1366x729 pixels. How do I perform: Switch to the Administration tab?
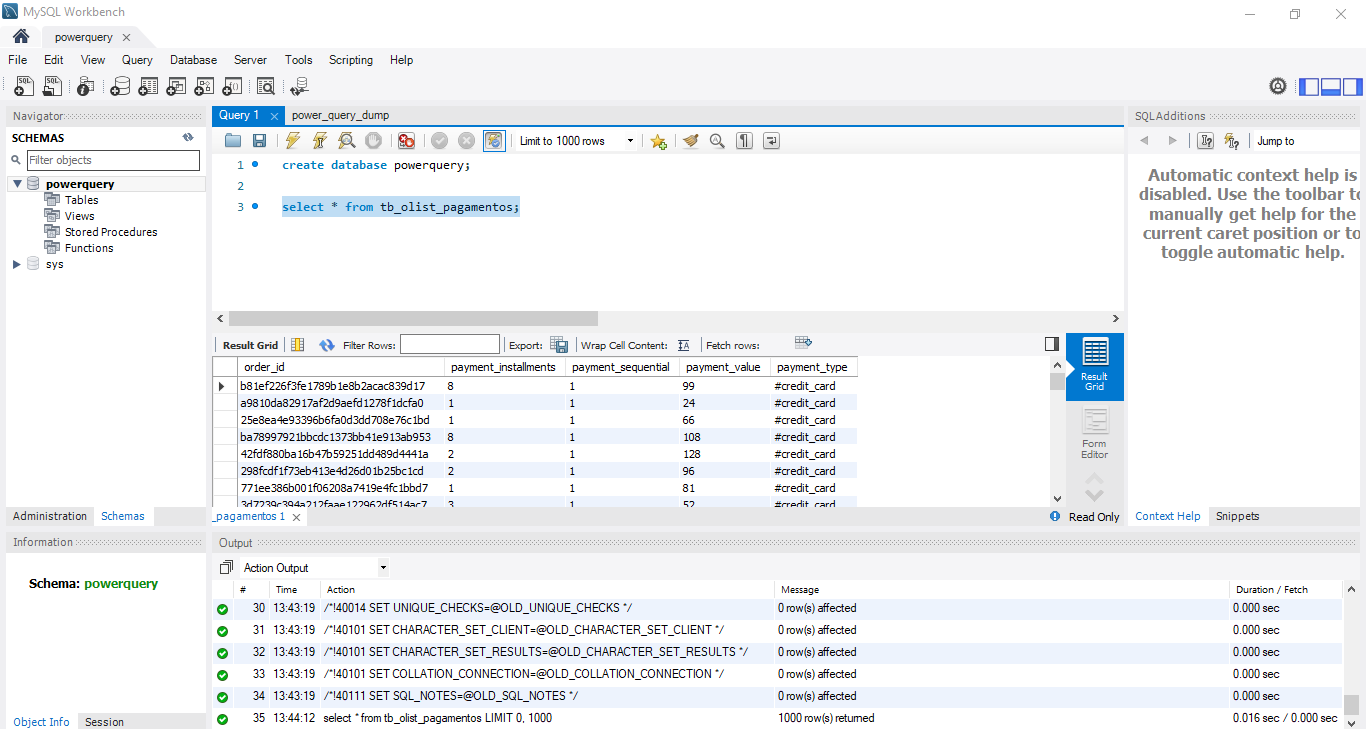pos(50,516)
